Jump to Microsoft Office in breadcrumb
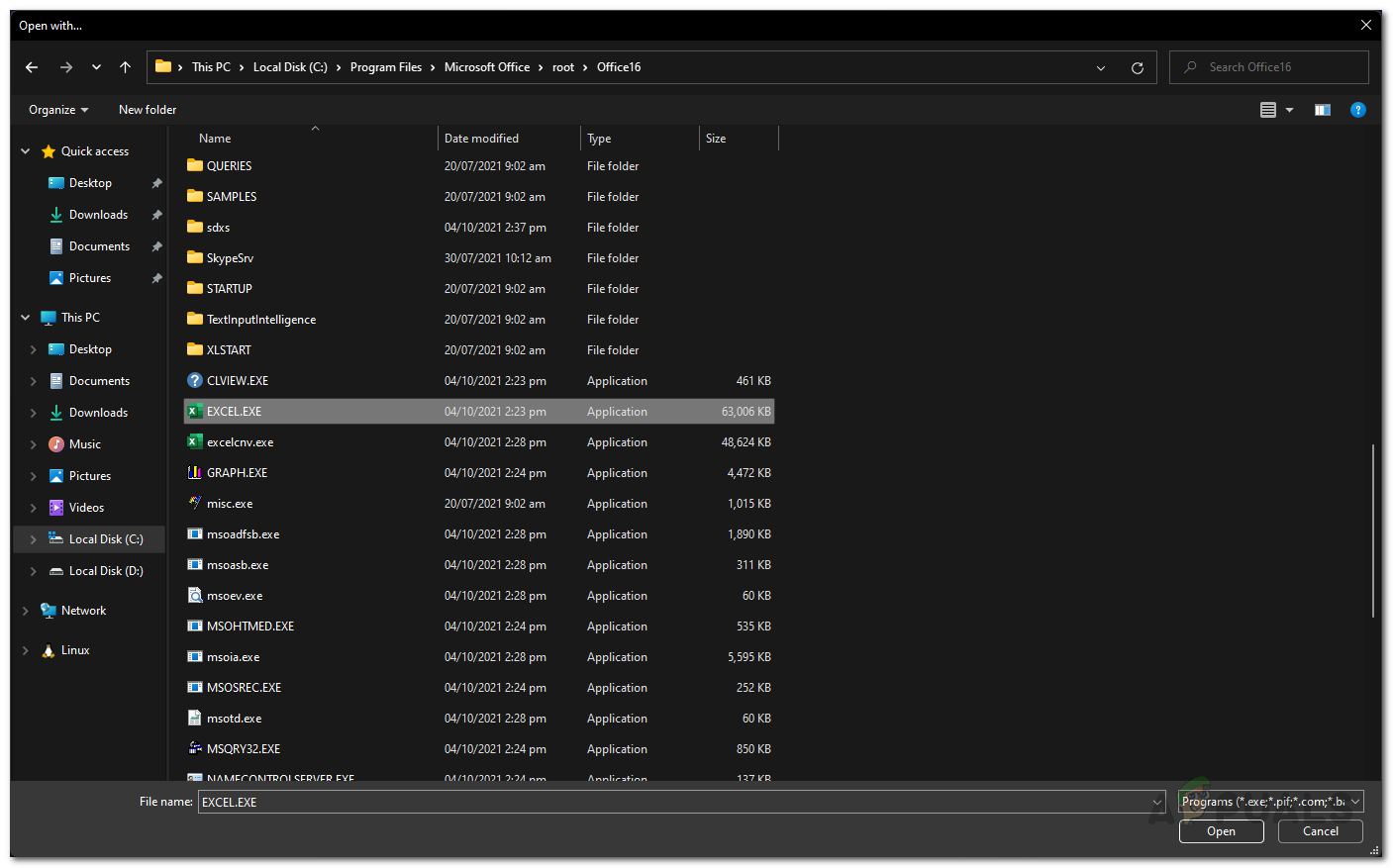Image resolution: width=1393 pixels, height=868 pixels. click(x=487, y=67)
